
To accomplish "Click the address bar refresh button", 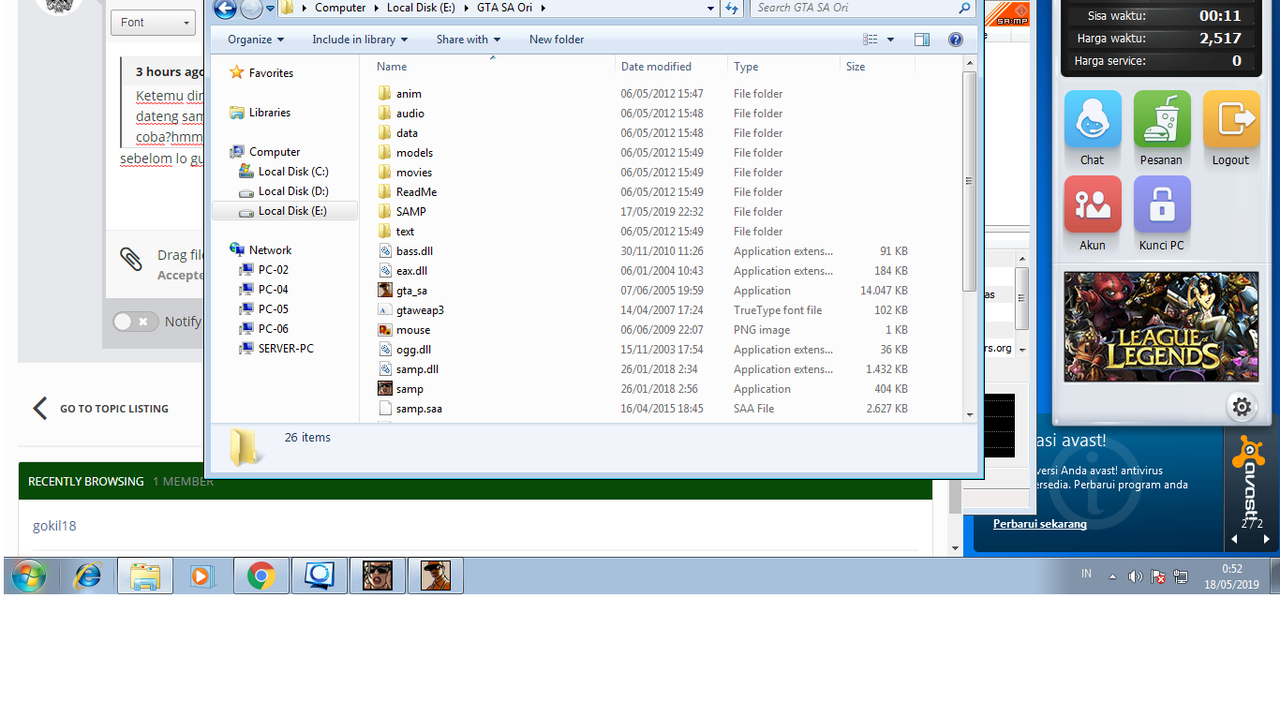I will 732,8.
